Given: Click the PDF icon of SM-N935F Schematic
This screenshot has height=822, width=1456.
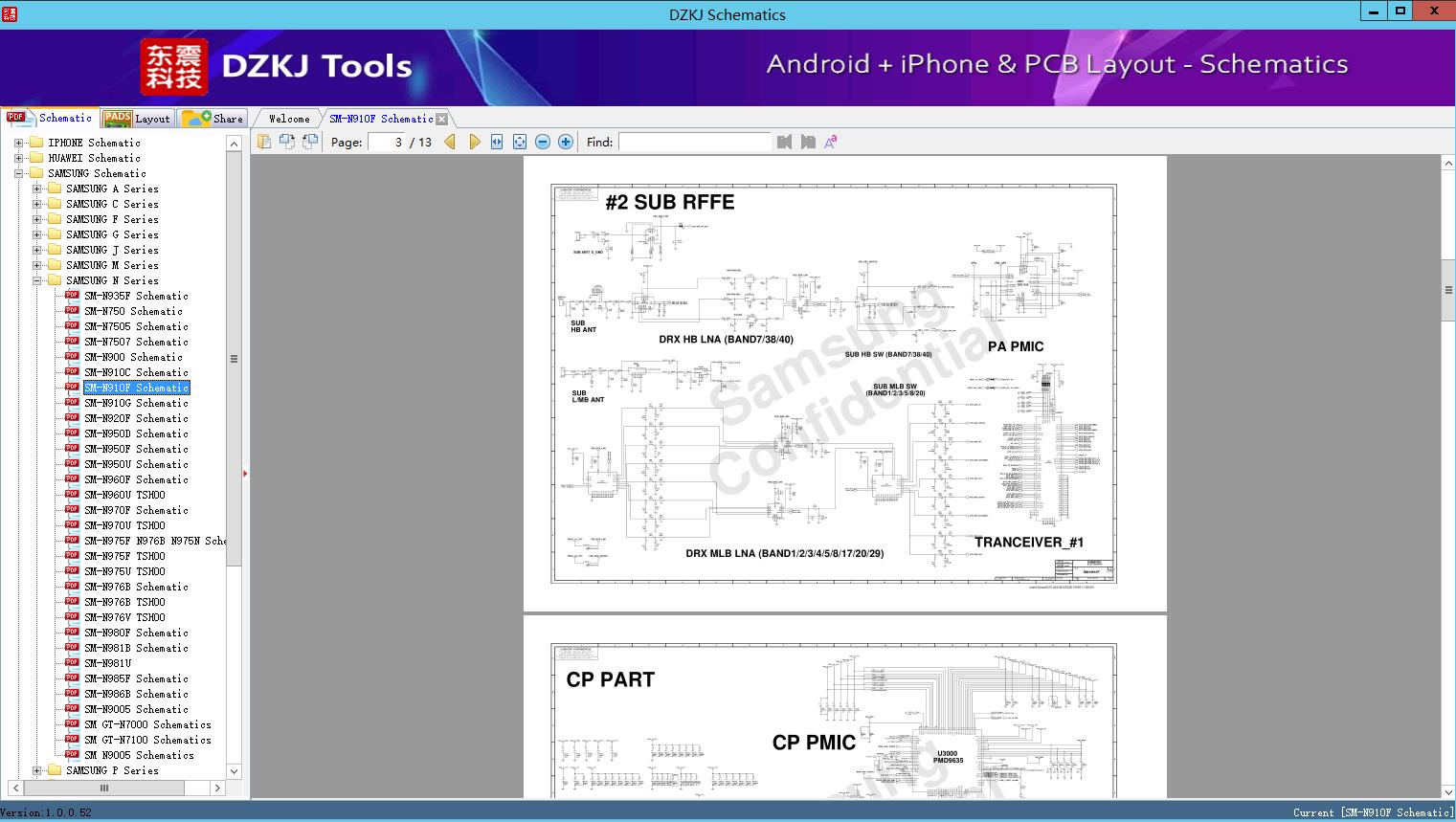Looking at the screenshot, I should (73, 296).
